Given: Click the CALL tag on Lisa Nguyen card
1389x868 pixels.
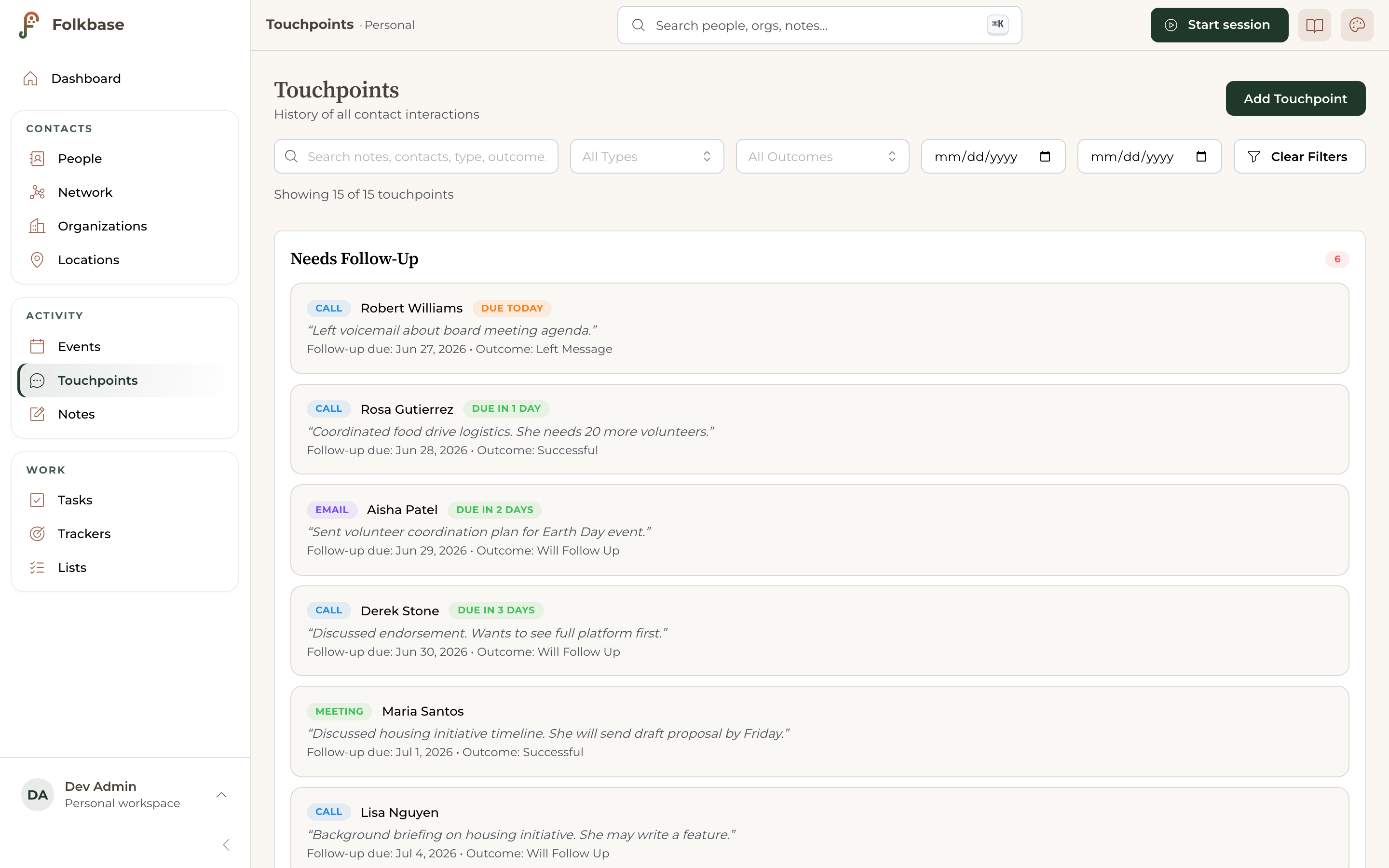Looking at the screenshot, I should 329,812.
